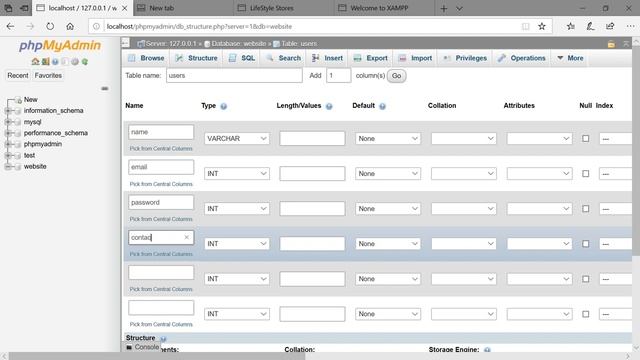
Task: Click Length/Values field for name row
Action: [x=312, y=138]
